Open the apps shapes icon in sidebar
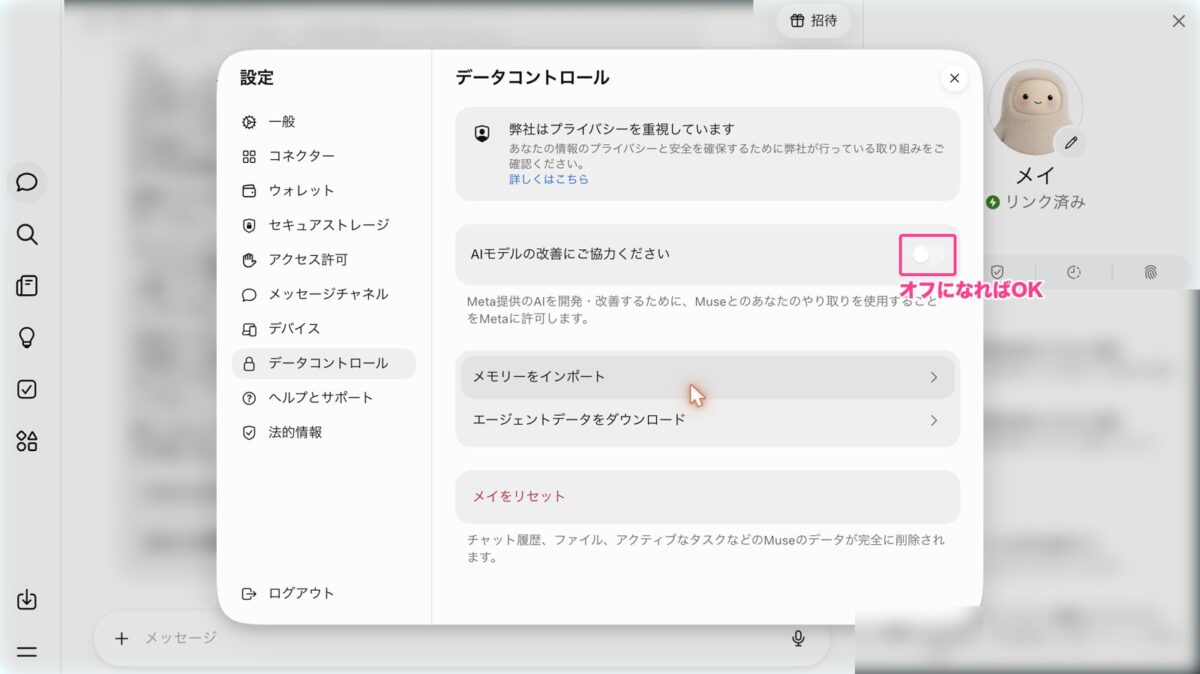Image resolution: width=1200 pixels, height=674 pixels. click(27, 441)
